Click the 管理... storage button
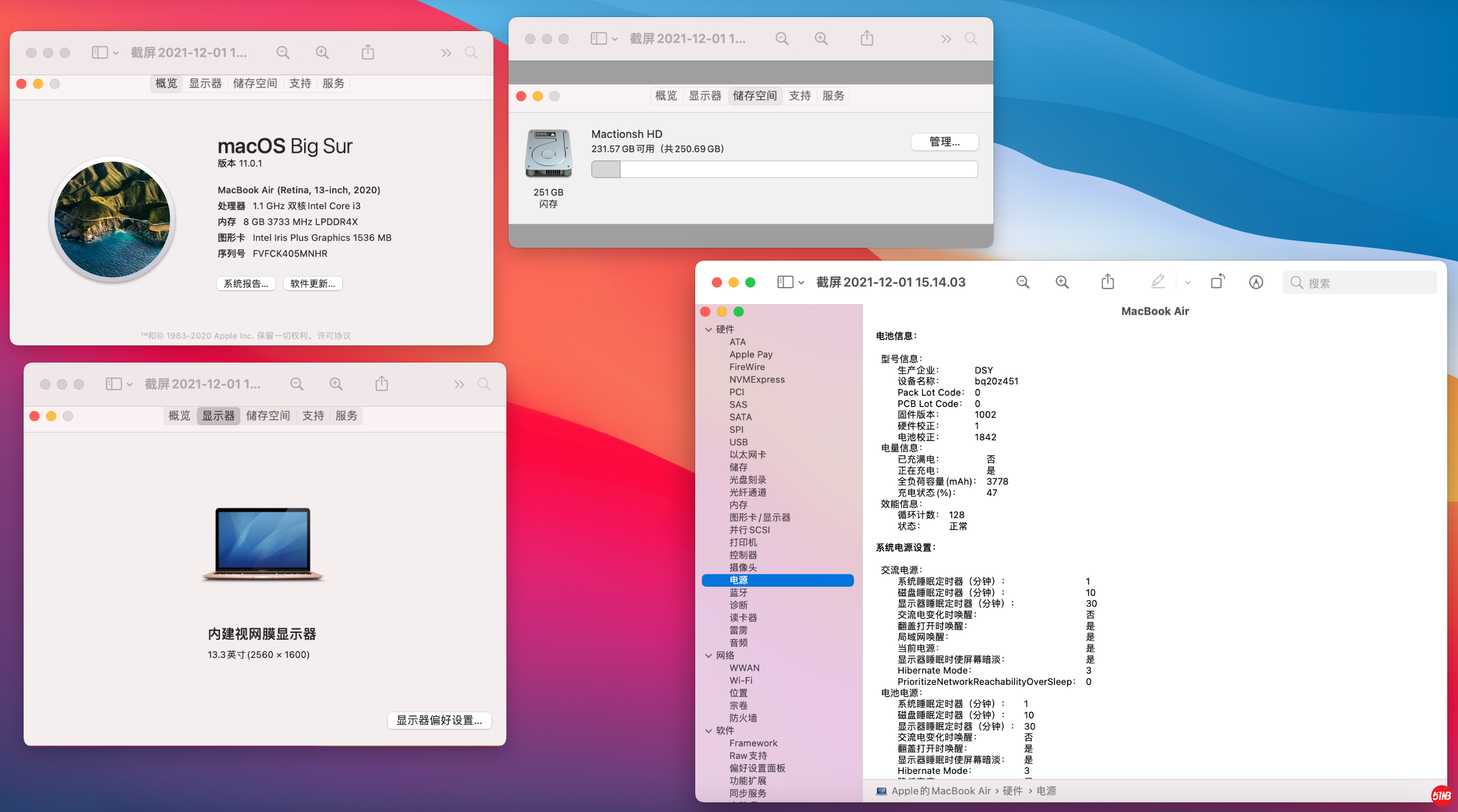Screen dimensions: 1458x812 [x=945, y=142]
